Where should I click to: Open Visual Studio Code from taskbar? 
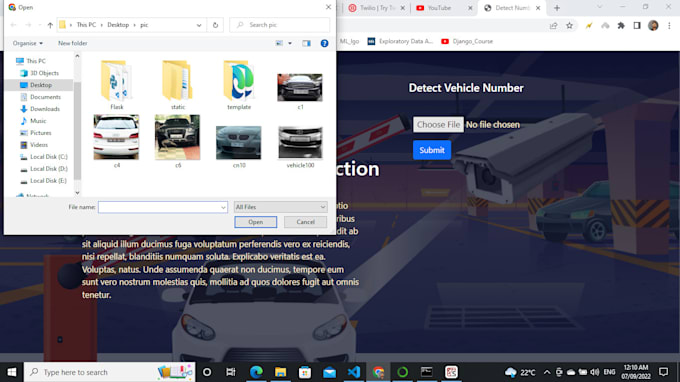point(354,372)
